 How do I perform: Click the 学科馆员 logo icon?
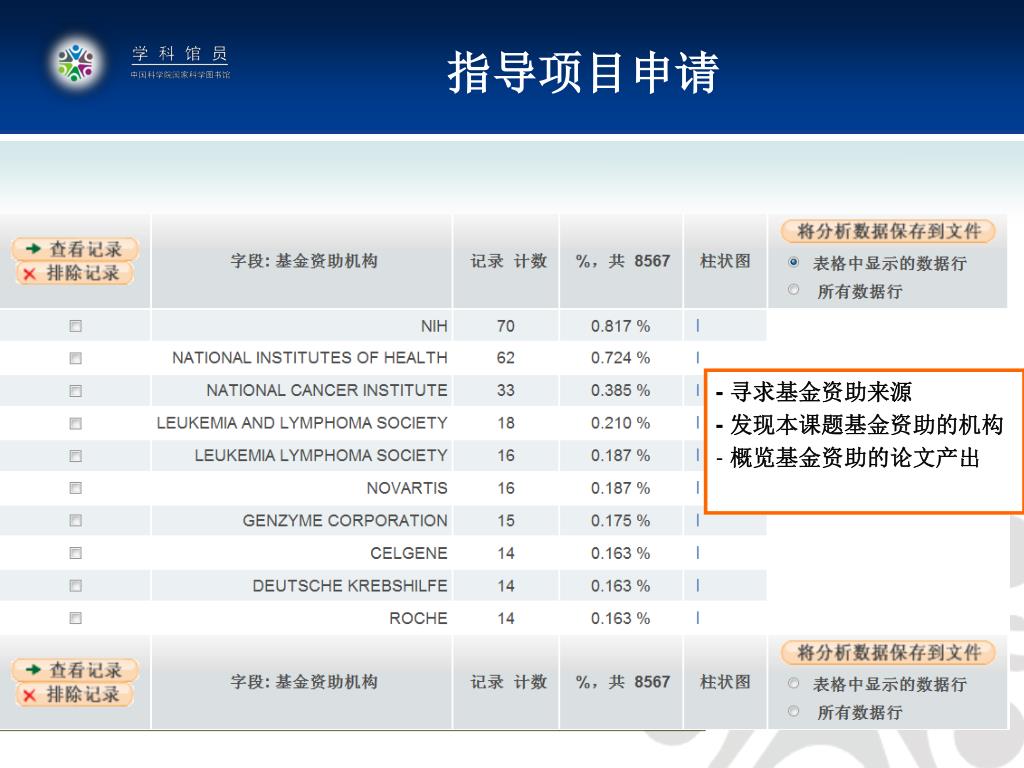[76, 63]
